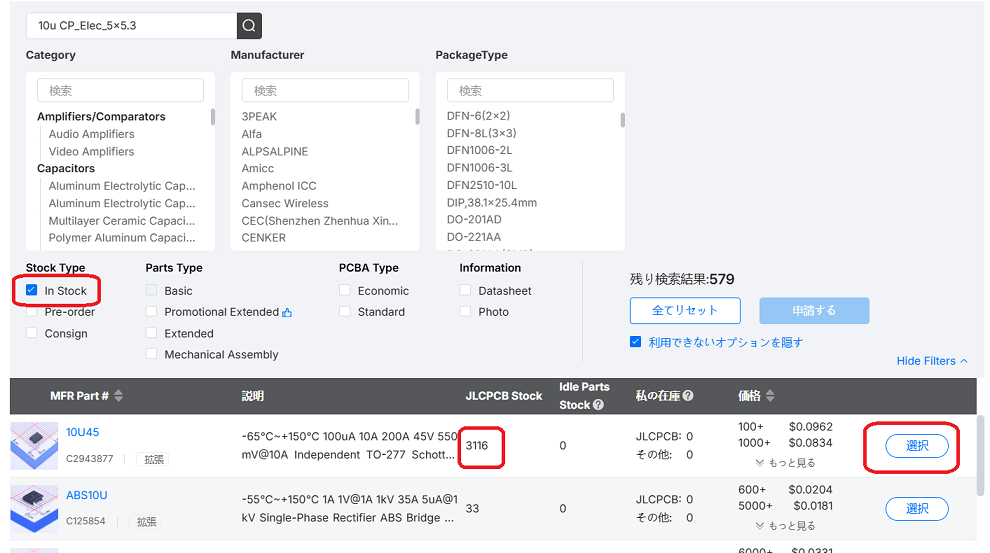The width and height of the screenshot is (990, 553).
Task: Enable the Basic parts type checkbox
Action: pos(152,291)
